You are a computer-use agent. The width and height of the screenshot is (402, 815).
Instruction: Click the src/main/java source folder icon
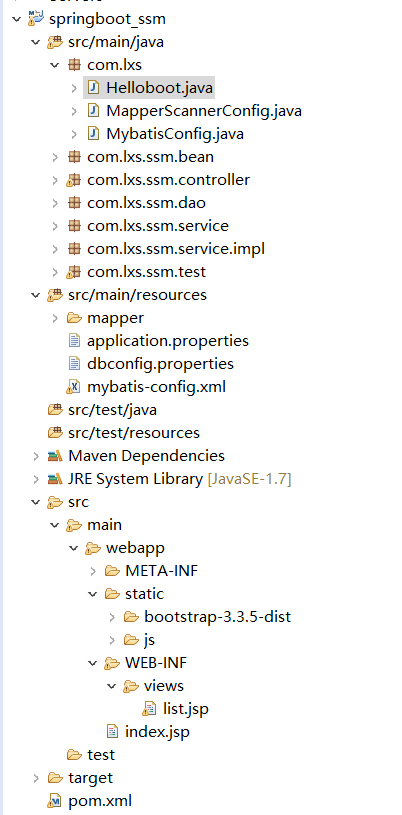(x=55, y=42)
